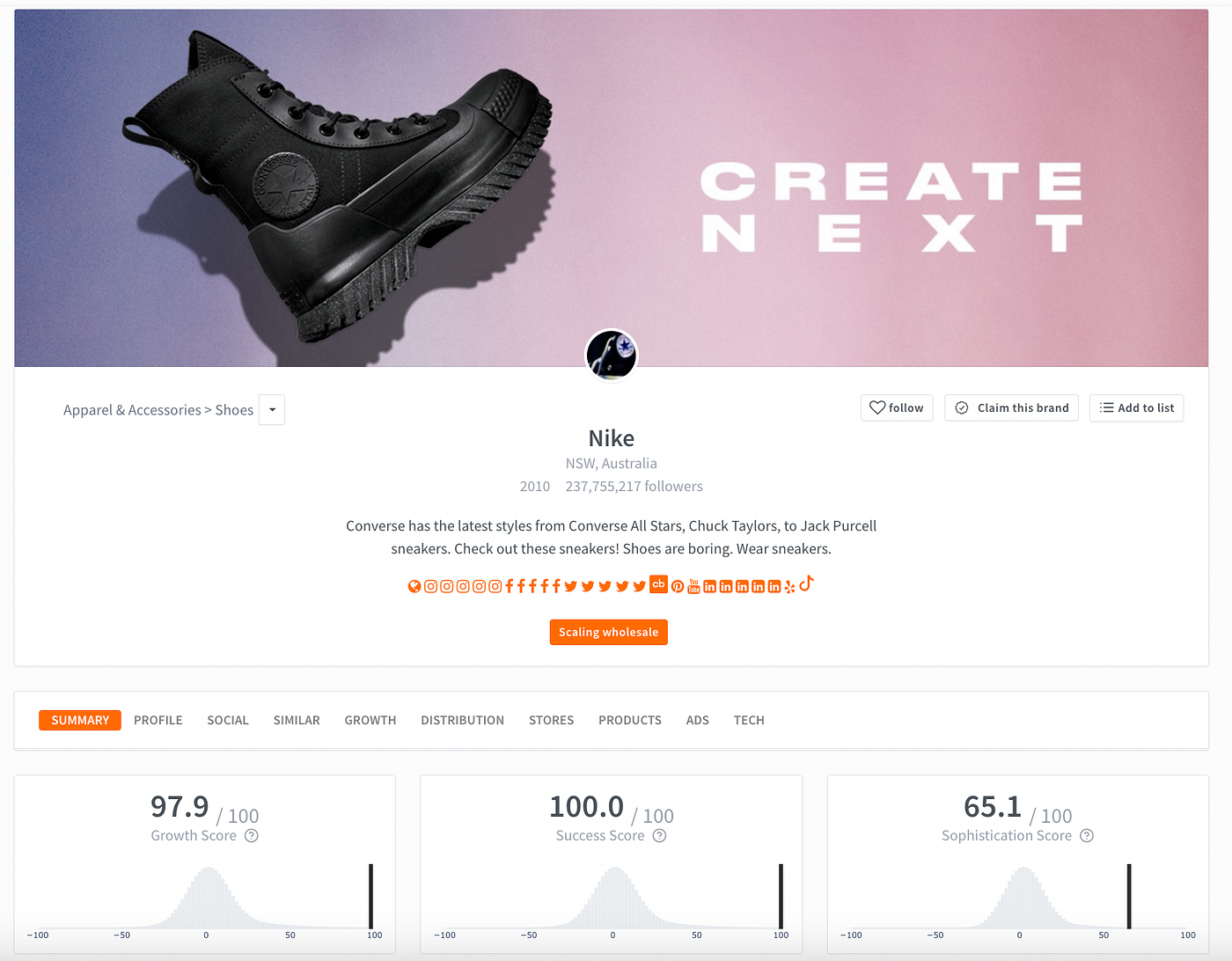Click the Success Score help icon
Screen dimensions: 1232x961
click(x=660, y=836)
